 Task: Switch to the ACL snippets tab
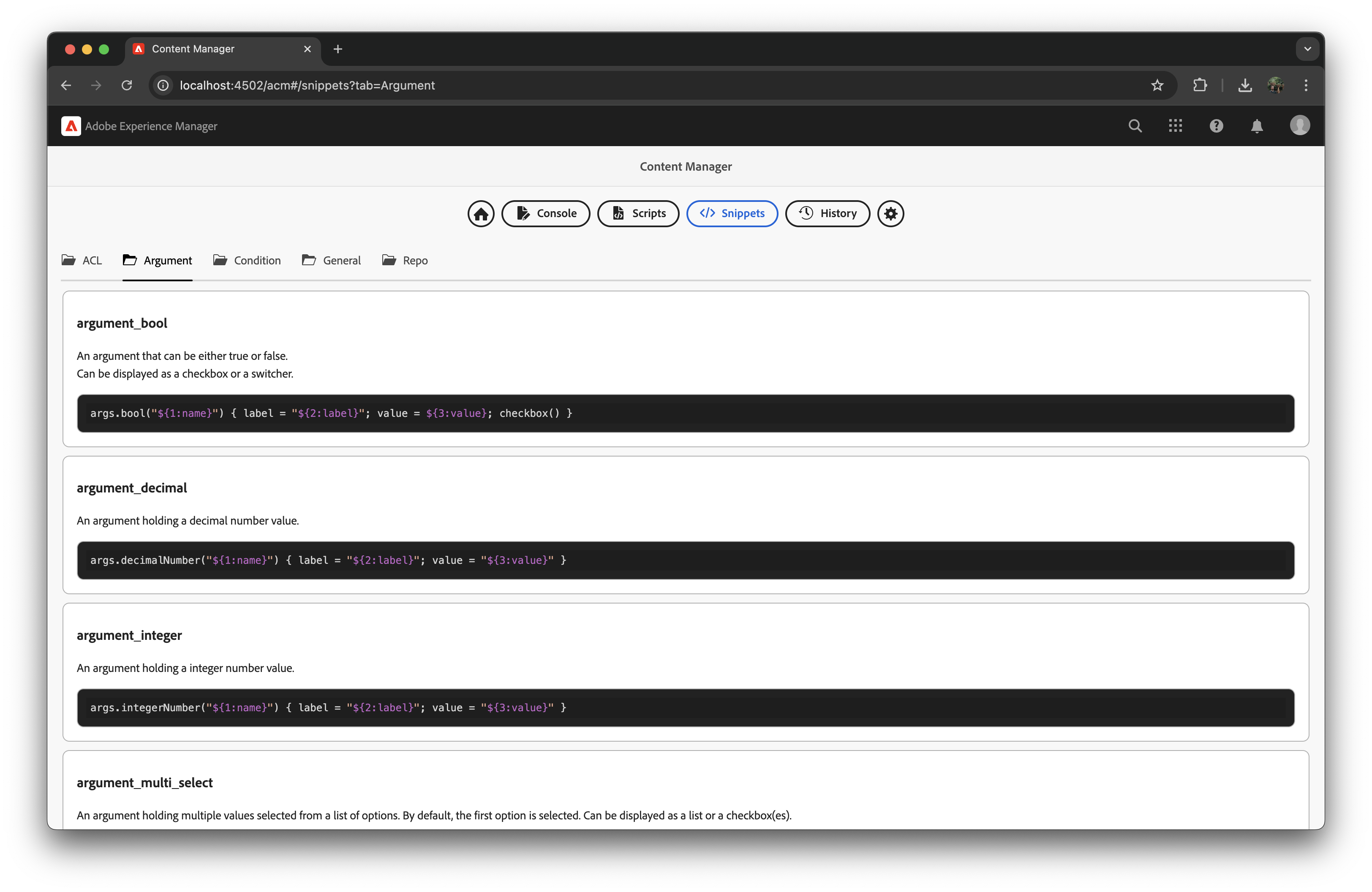(82, 261)
